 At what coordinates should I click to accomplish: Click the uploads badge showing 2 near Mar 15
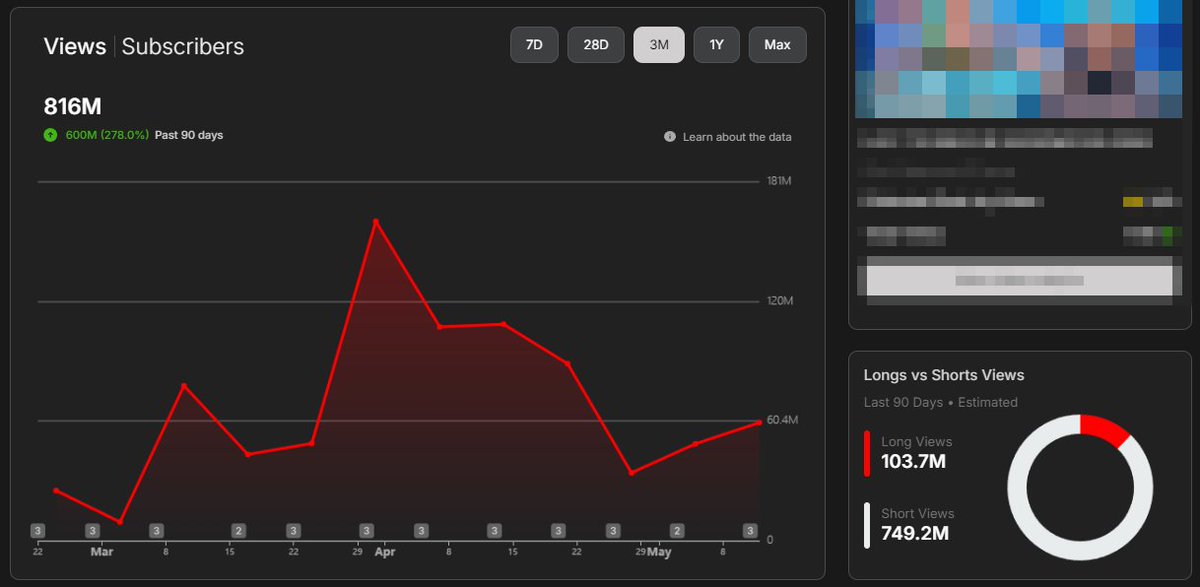pyautogui.click(x=238, y=530)
